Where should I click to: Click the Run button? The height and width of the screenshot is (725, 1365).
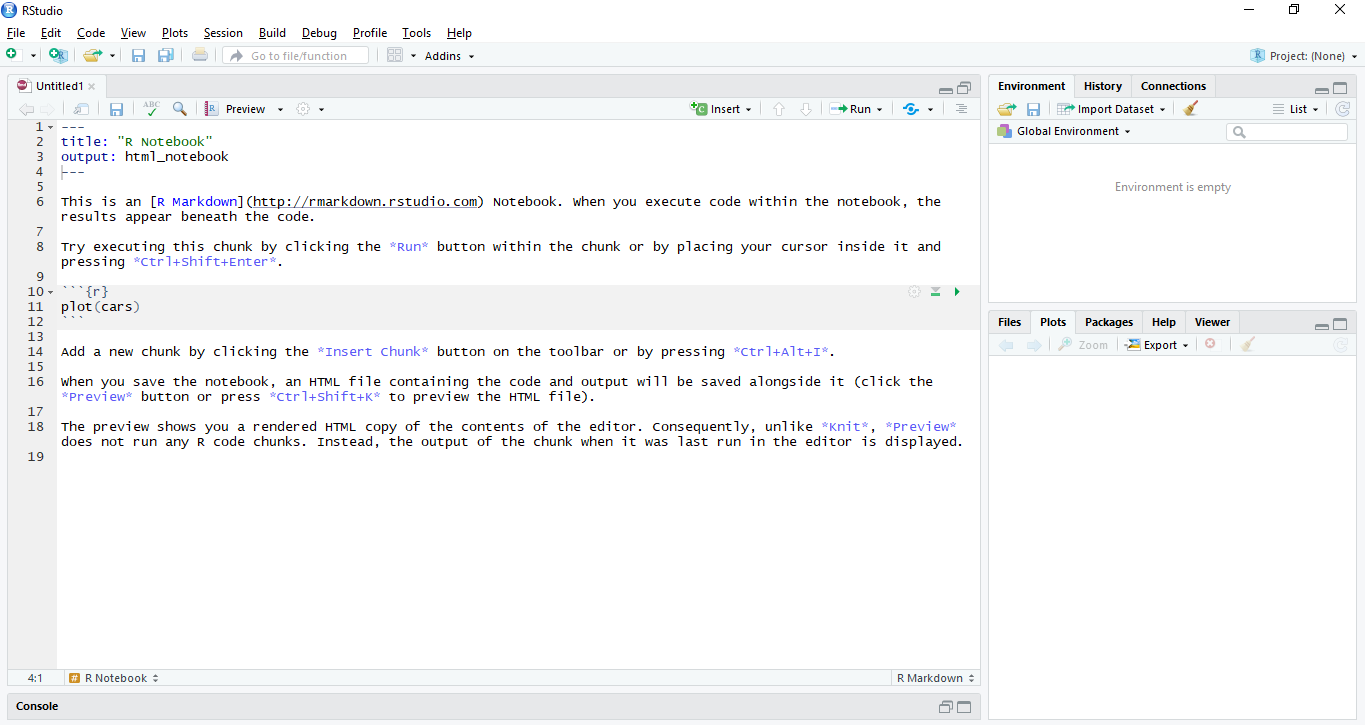coord(850,109)
